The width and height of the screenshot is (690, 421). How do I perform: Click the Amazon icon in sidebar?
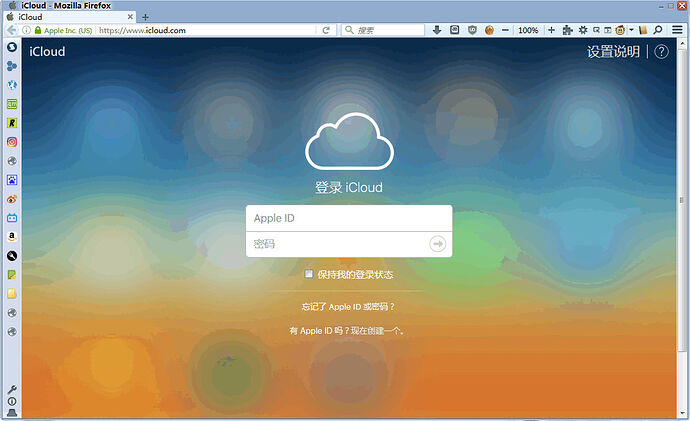click(12, 237)
